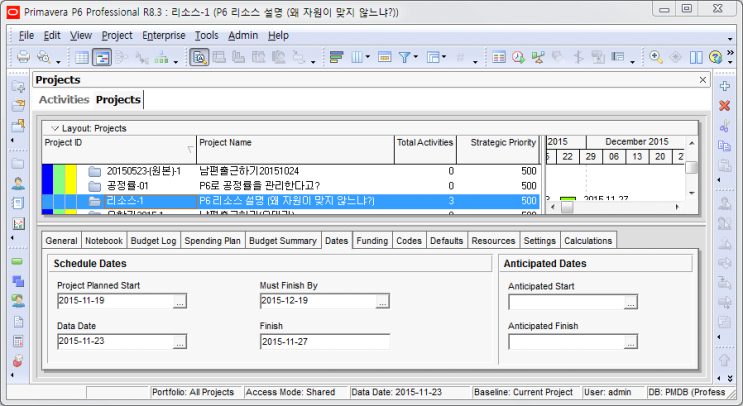Open the Tools menu

click(207, 36)
